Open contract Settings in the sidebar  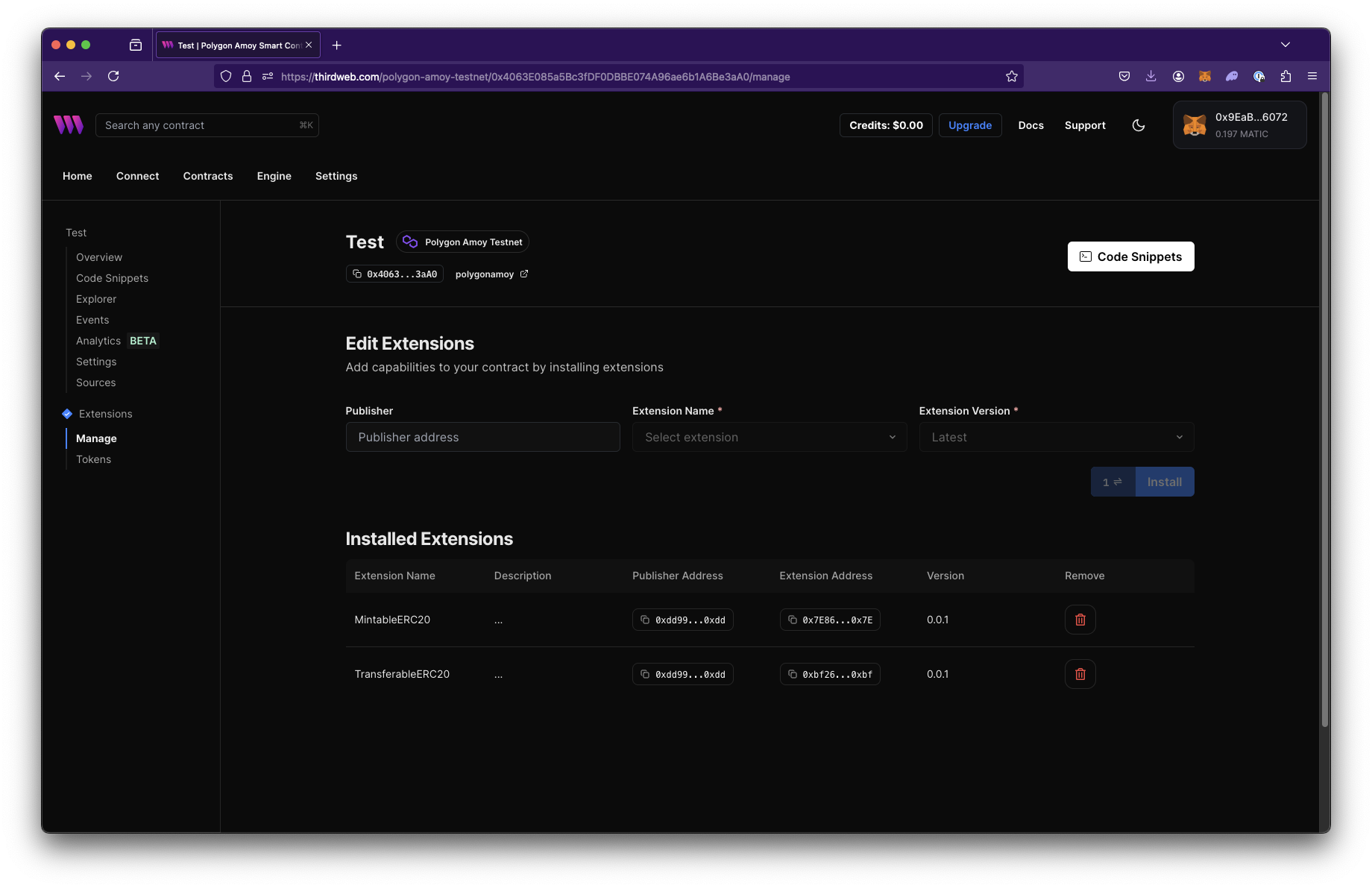pyautogui.click(x=96, y=362)
